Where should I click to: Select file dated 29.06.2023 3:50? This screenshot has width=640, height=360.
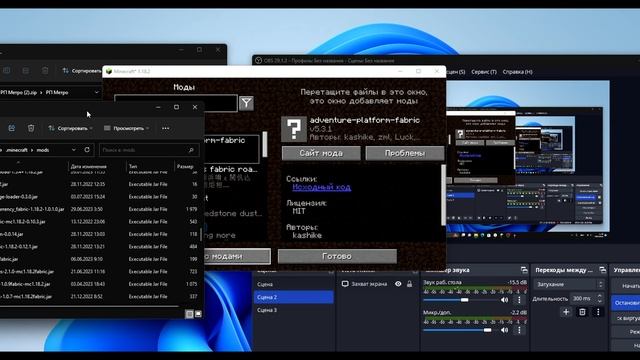pyautogui.click(x=100, y=209)
